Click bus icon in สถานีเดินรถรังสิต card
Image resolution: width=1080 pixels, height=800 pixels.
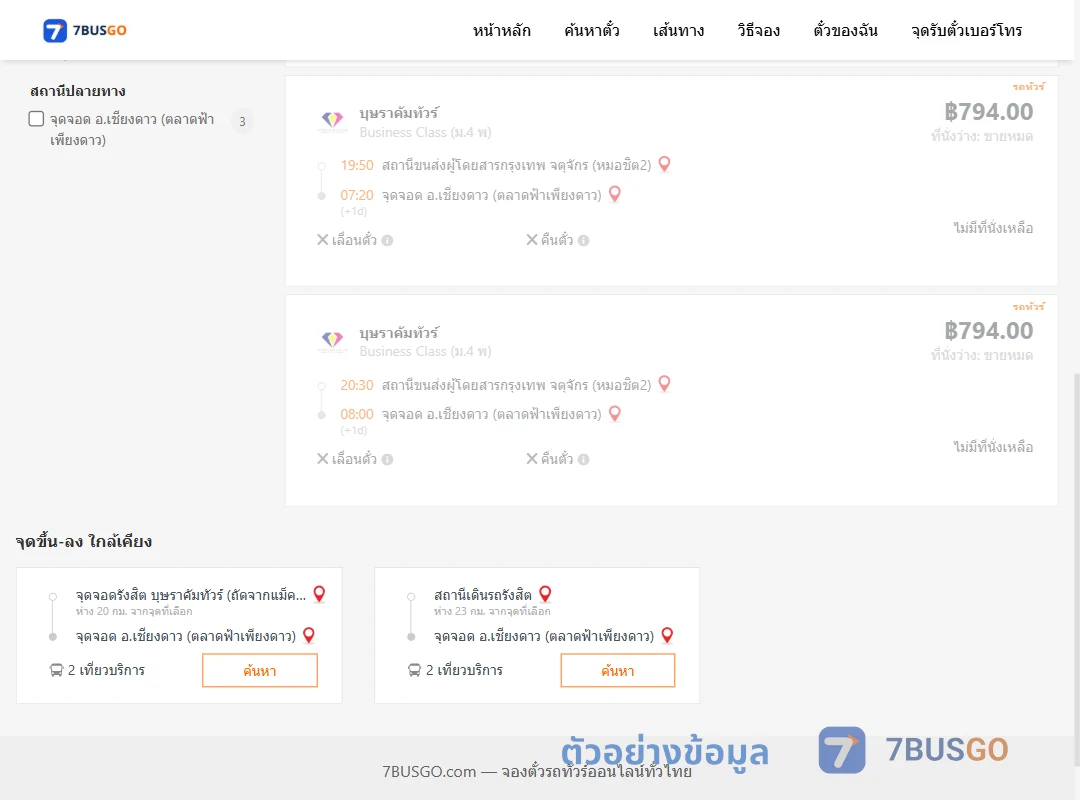pos(414,670)
